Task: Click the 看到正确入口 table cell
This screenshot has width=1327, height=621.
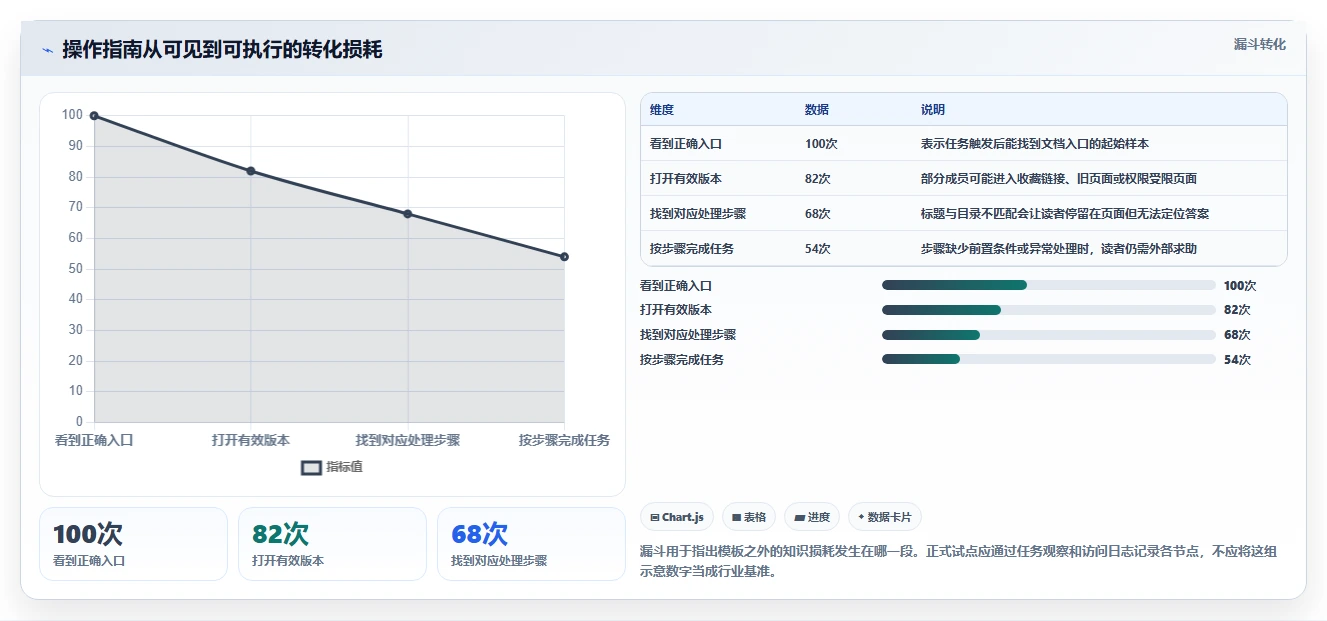Action: point(686,144)
